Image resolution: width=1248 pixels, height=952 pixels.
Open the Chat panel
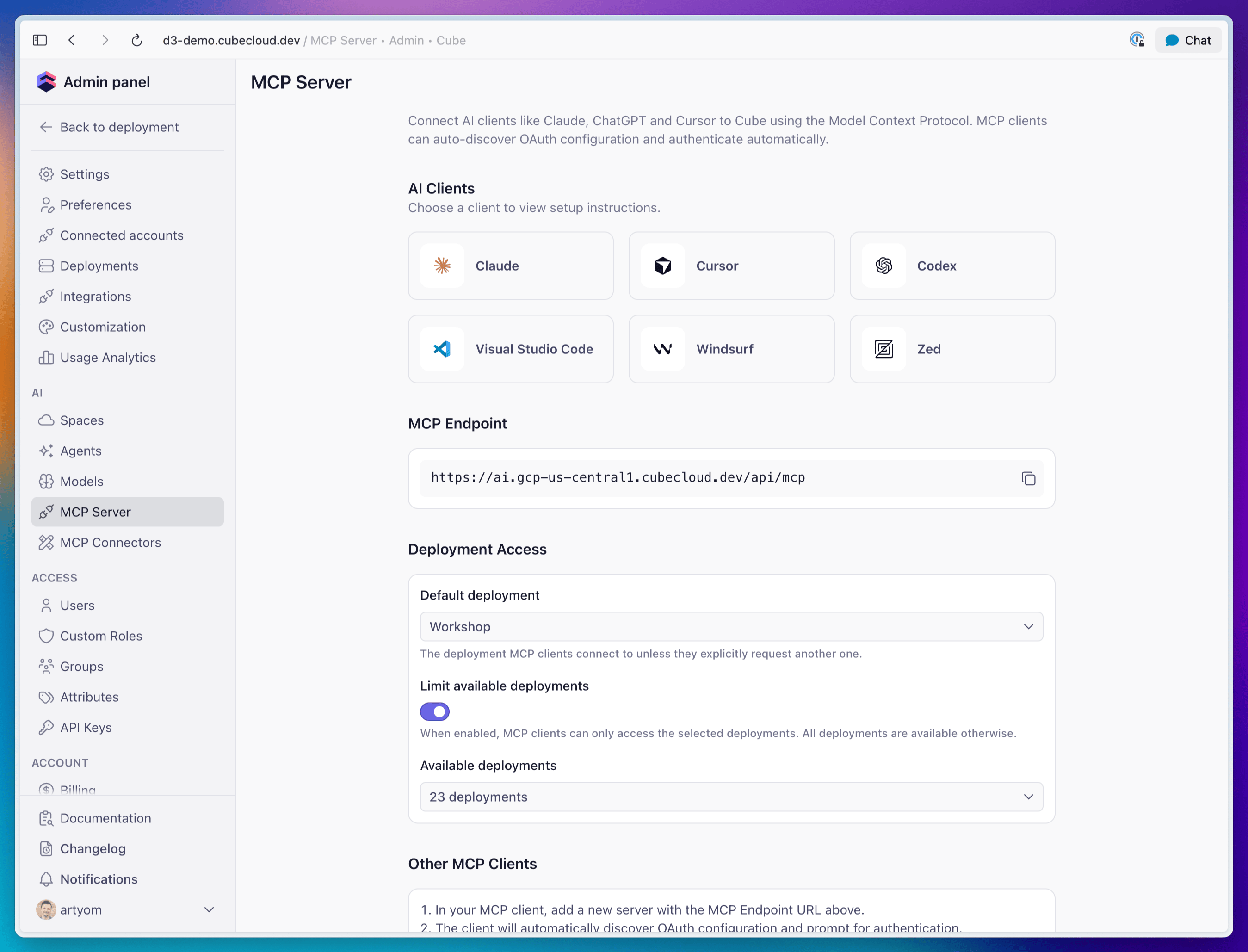tap(1188, 40)
